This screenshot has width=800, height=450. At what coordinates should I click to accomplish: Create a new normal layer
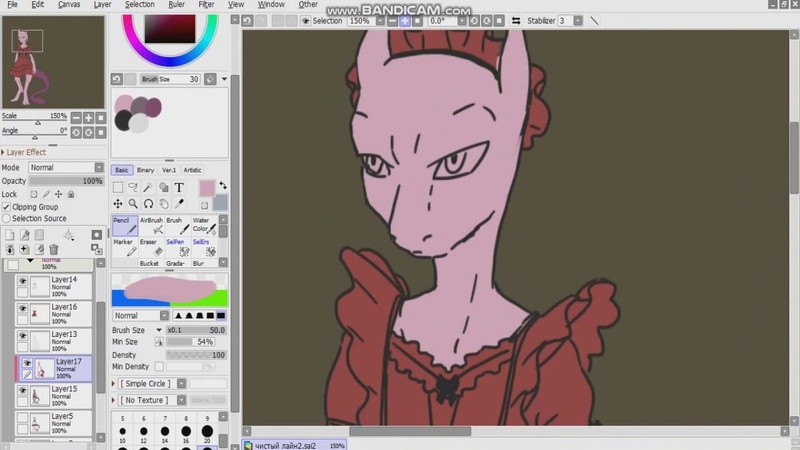[10, 235]
